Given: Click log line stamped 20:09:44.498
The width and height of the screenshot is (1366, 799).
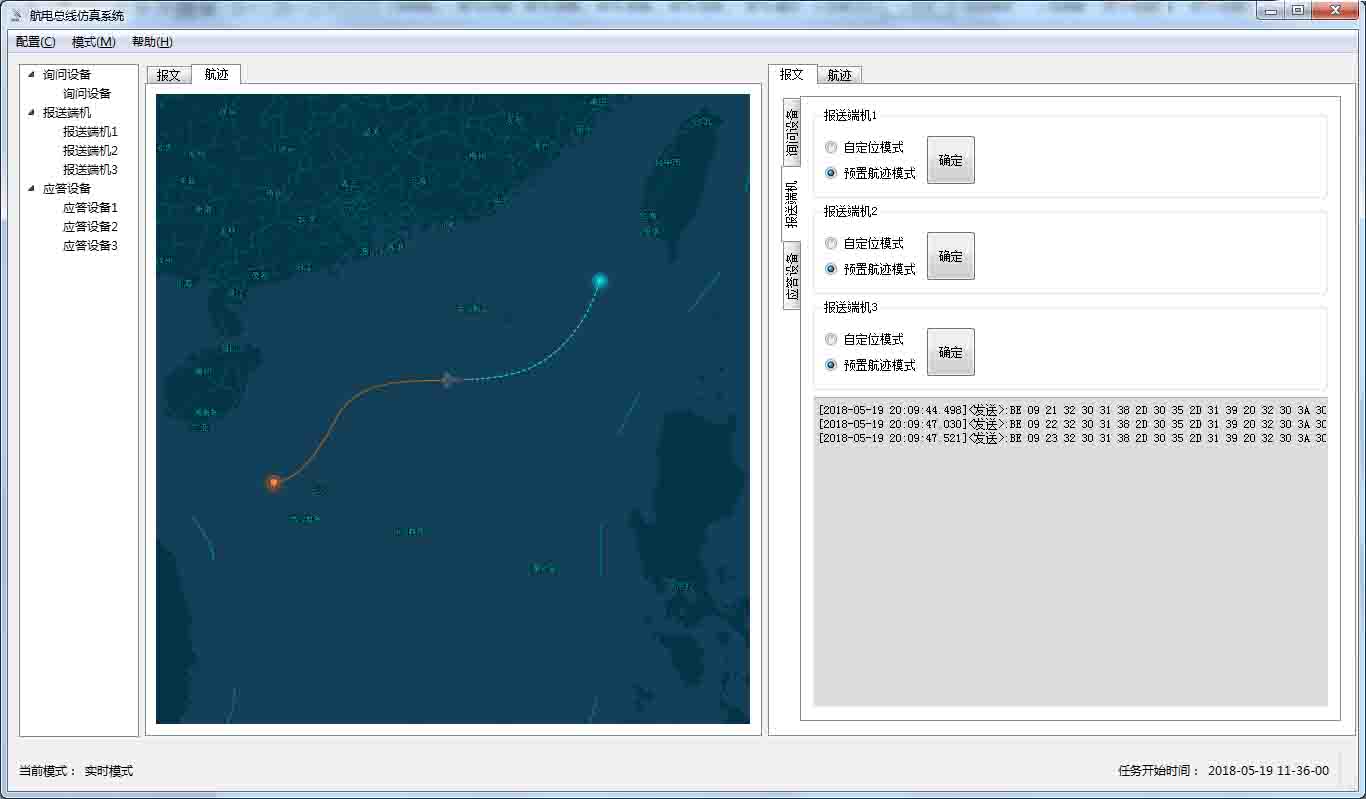Looking at the screenshot, I should click(1072, 410).
